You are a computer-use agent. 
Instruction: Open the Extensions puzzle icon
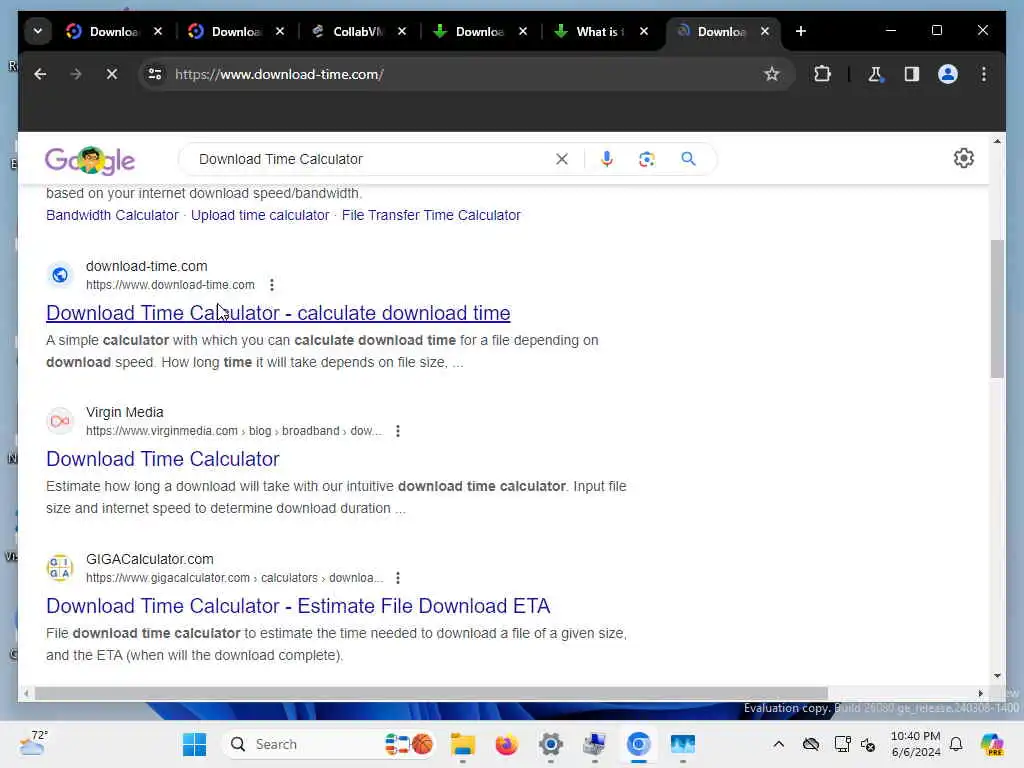(x=822, y=74)
